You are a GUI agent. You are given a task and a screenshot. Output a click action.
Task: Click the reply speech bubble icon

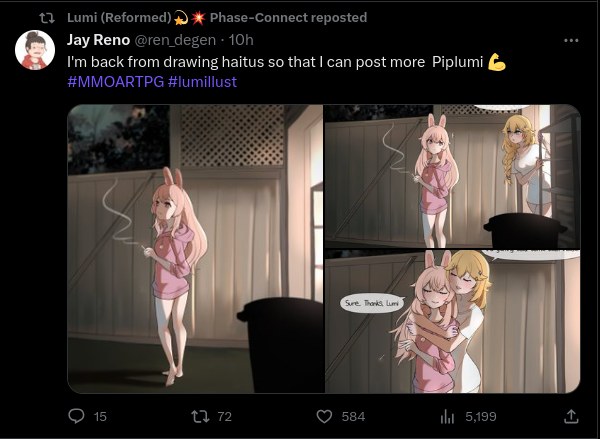click(x=76, y=416)
